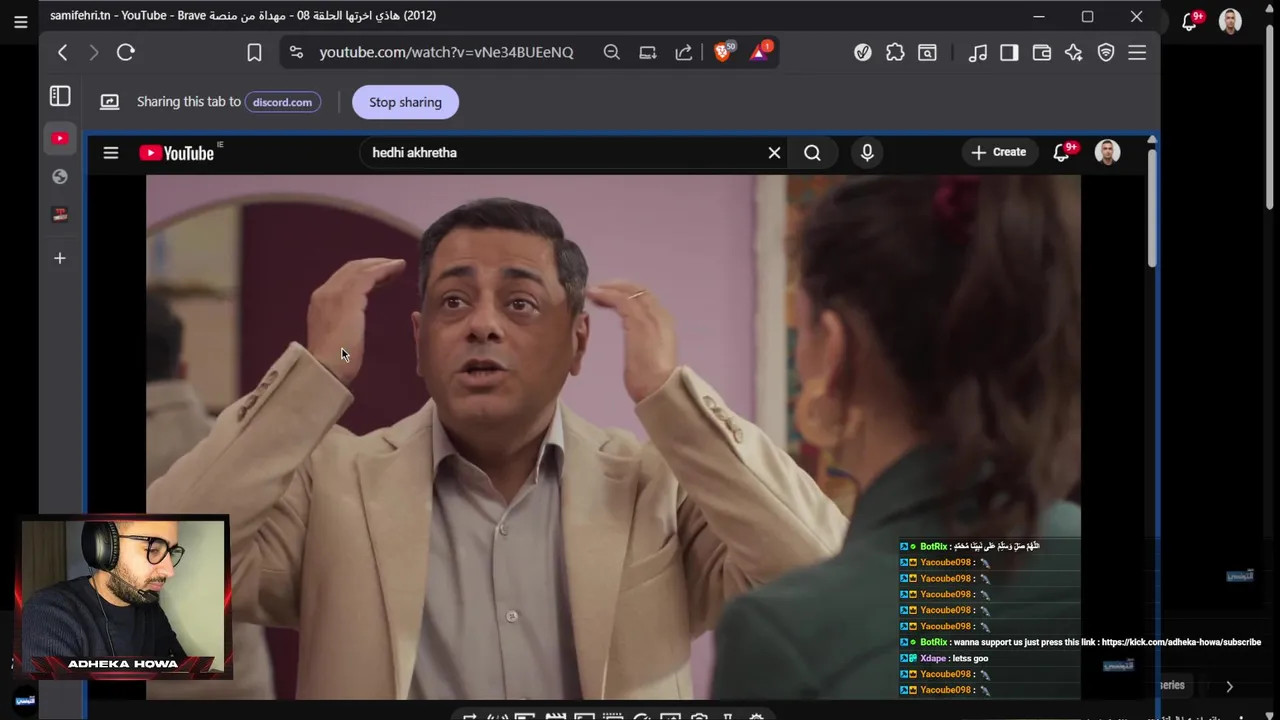
Task: Open Leo AI sparkle icon
Action: [x=1074, y=52]
